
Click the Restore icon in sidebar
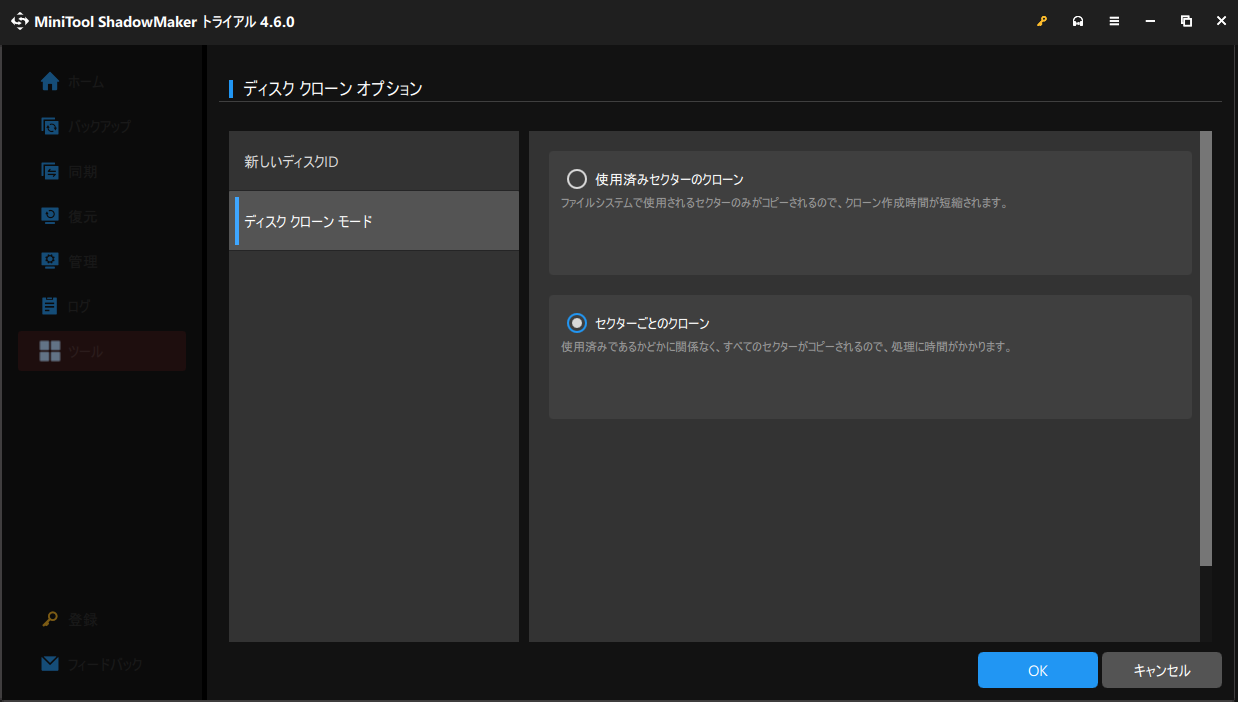[x=50, y=216]
